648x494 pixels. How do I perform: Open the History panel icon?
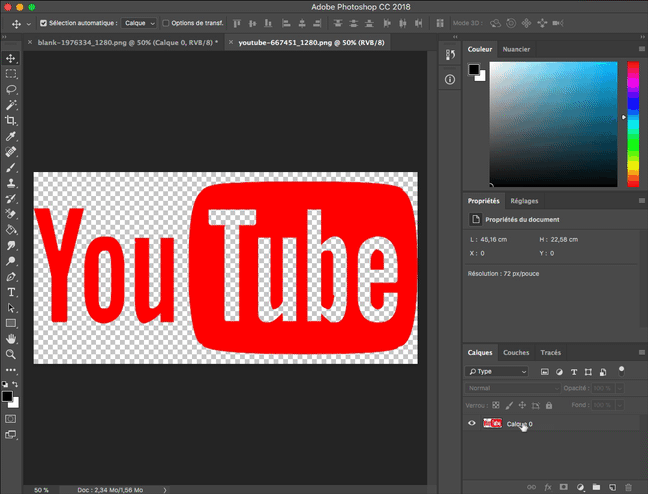click(450, 55)
